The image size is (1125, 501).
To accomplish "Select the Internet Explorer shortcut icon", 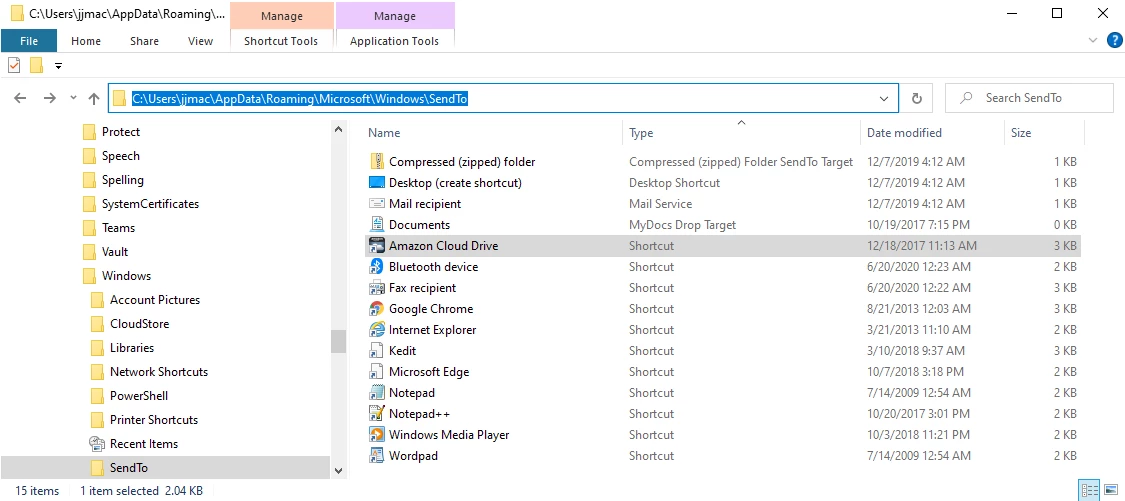I will [377, 329].
